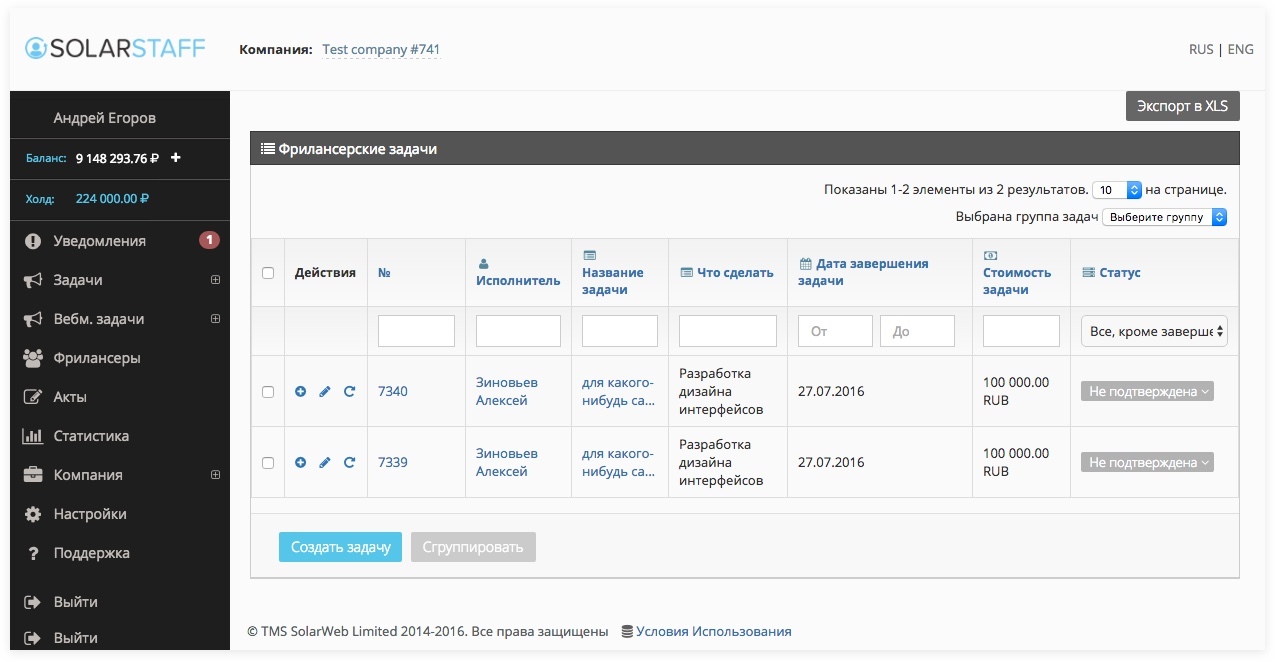Image resolution: width=1275 pixels, height=662 pixels.
Task: Click the pencil edit icon for task 7339
Action: click(325, 463)
